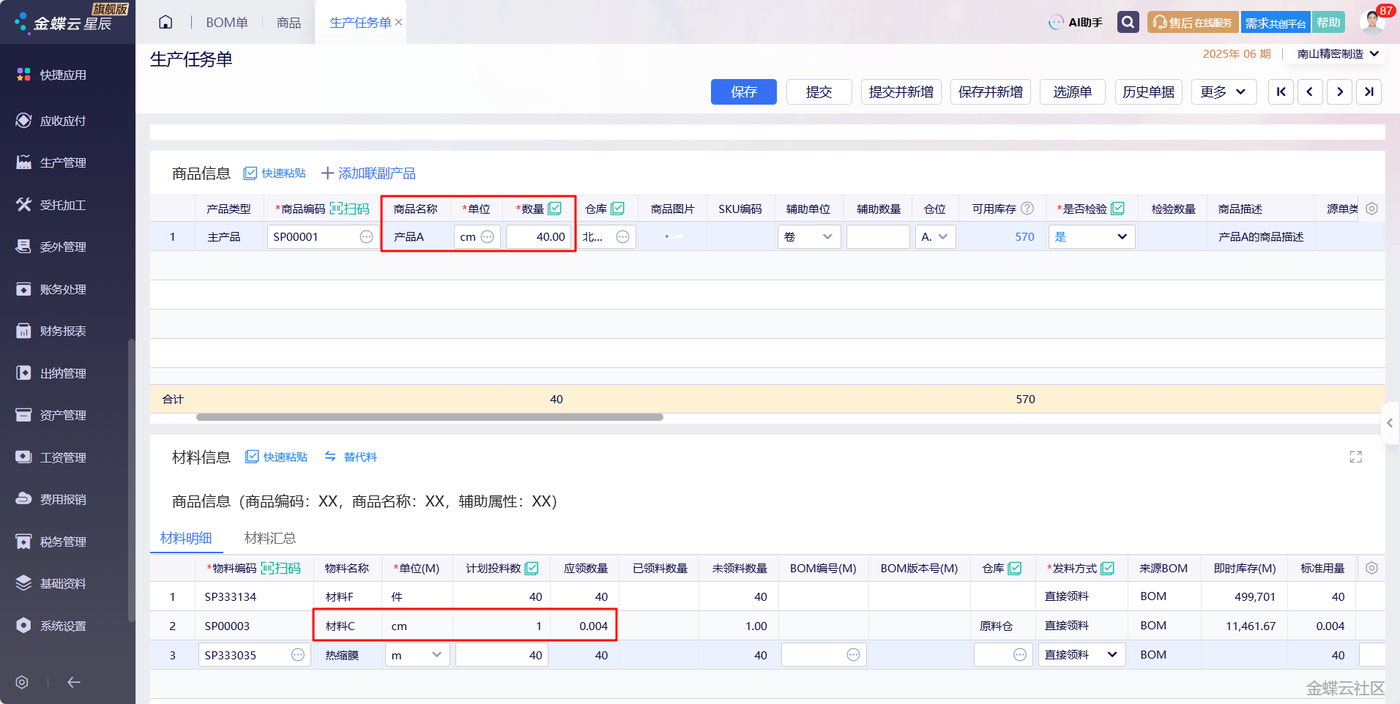1400x704 pixels.
Task: Open the home tab icon
Action: (166, 22)
